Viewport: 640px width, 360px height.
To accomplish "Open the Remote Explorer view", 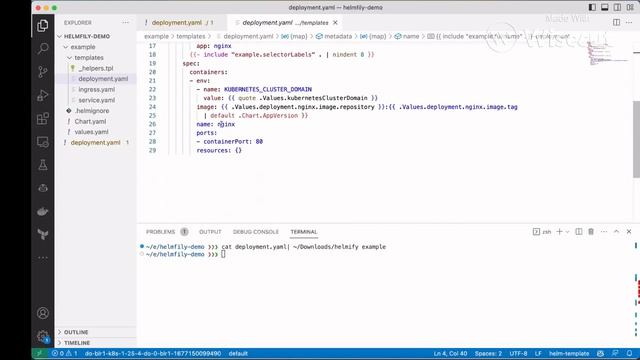I will tap(42, 142).
